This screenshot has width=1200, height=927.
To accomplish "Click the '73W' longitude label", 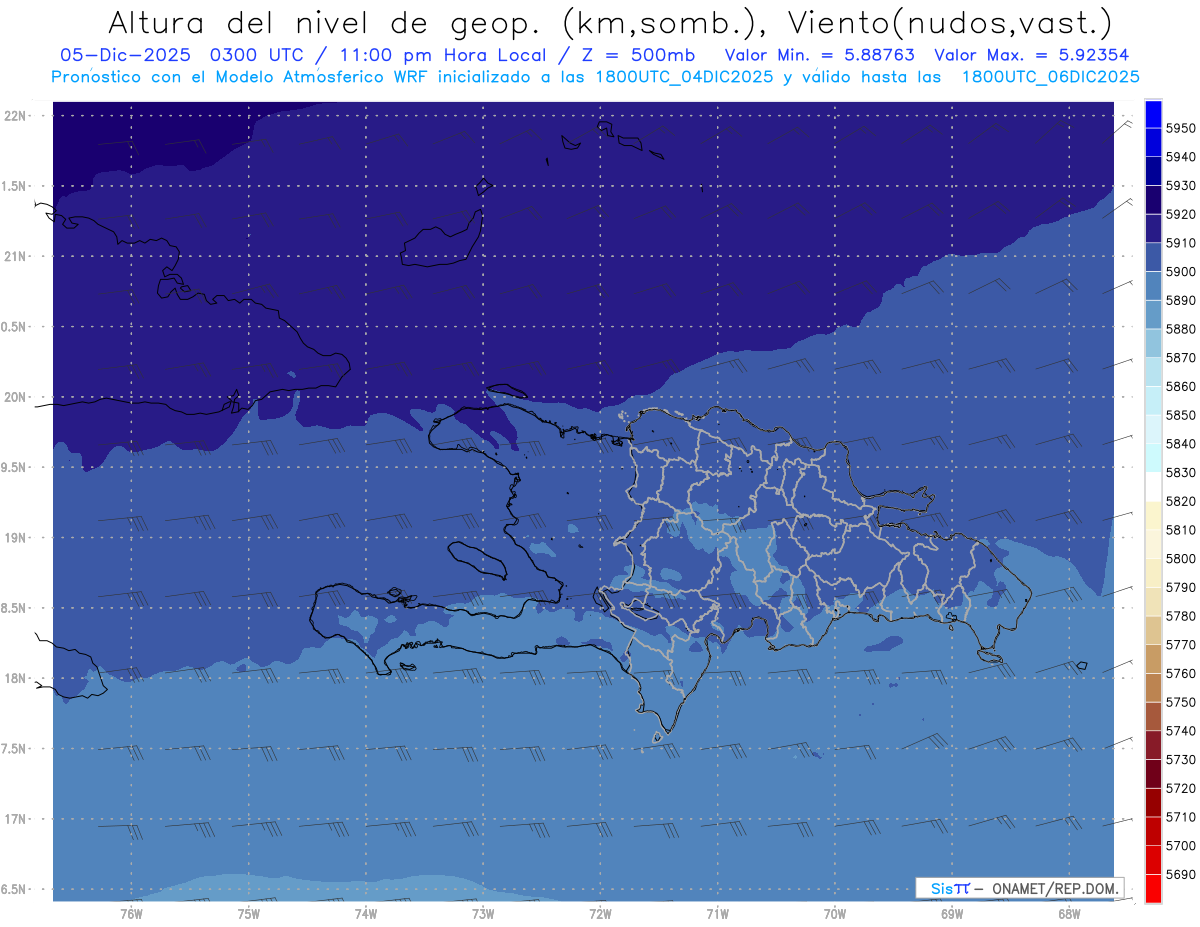I will [483, 913].
